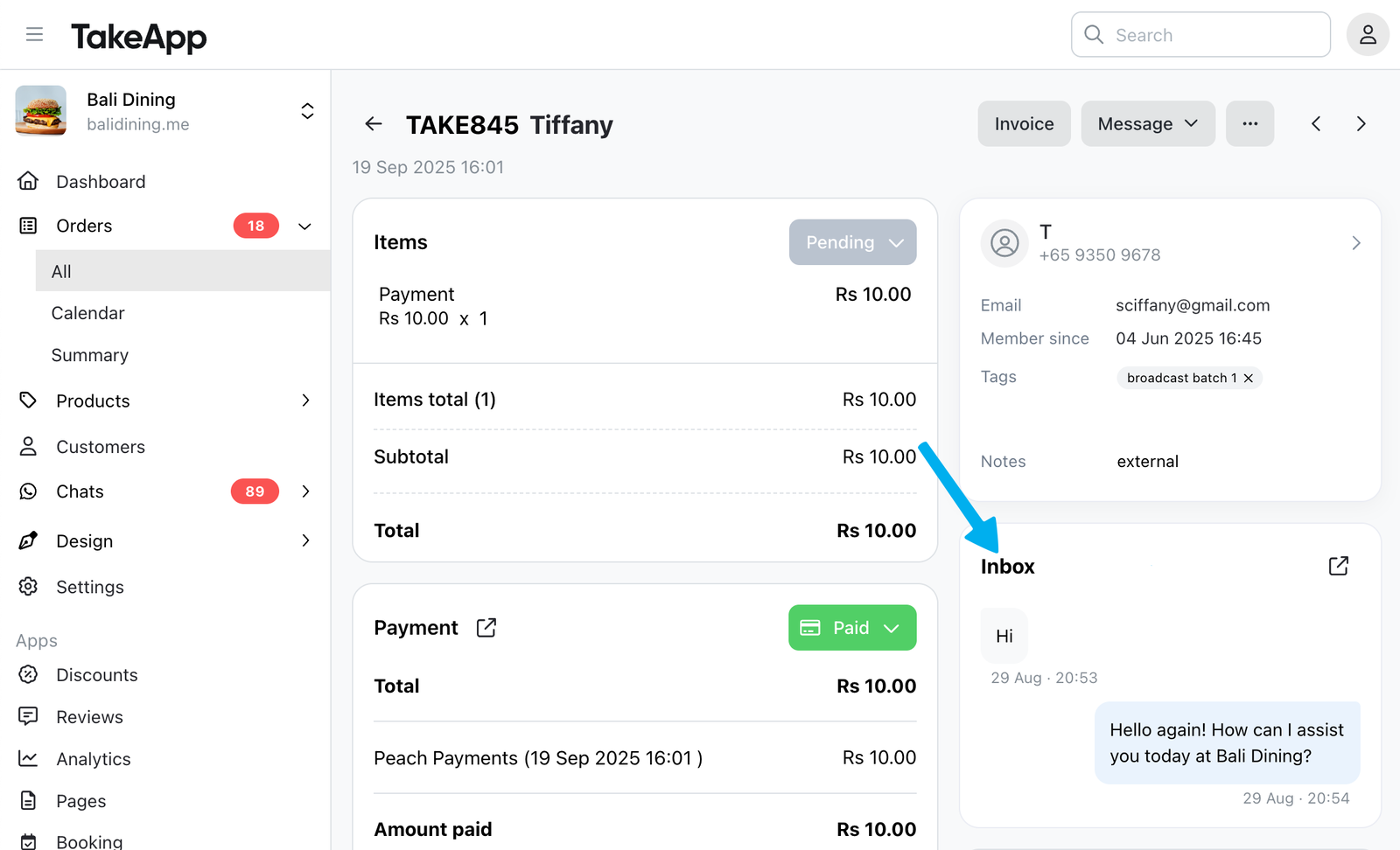The width and height of the screenshot is (1400, 850).
Task: Open the Analytics app
Action: (94, 759)
